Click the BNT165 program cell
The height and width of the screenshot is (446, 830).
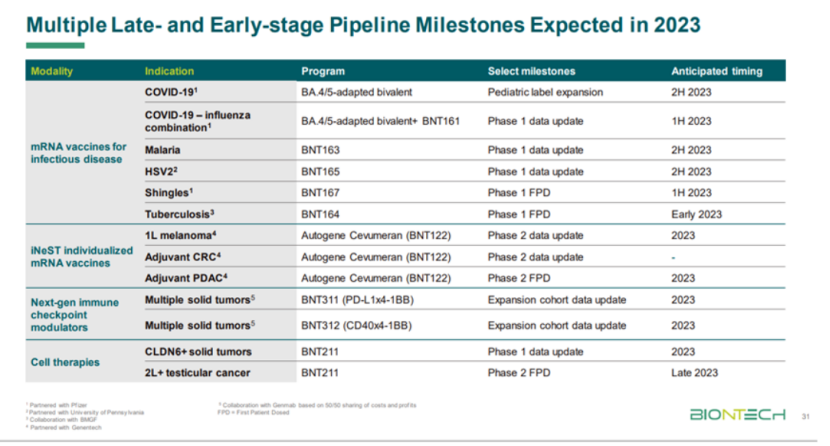point(320,171)
